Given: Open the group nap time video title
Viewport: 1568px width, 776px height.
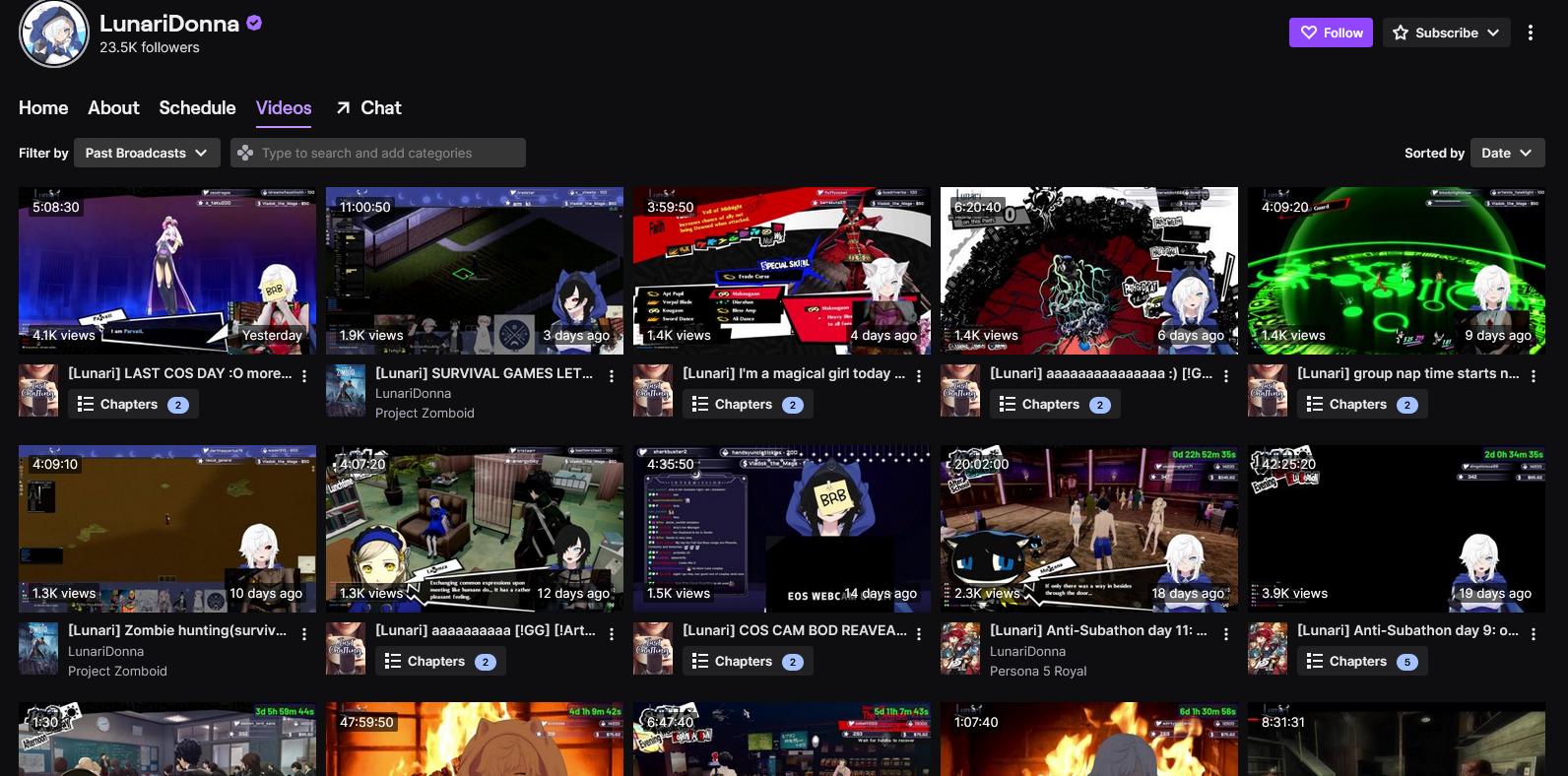Looking at the screenshot, I should (1408, 373).
